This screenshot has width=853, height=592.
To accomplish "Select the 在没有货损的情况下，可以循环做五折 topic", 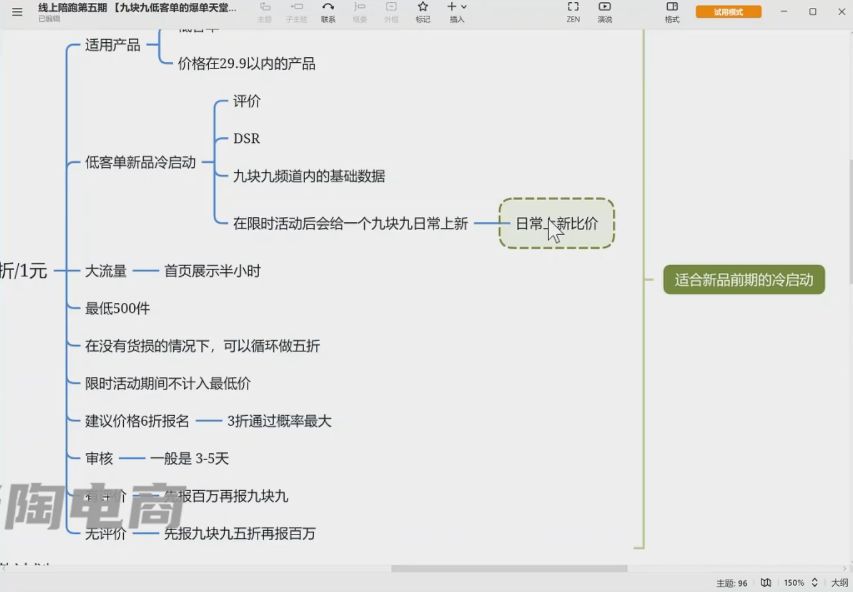I will [x=202, y=346].
